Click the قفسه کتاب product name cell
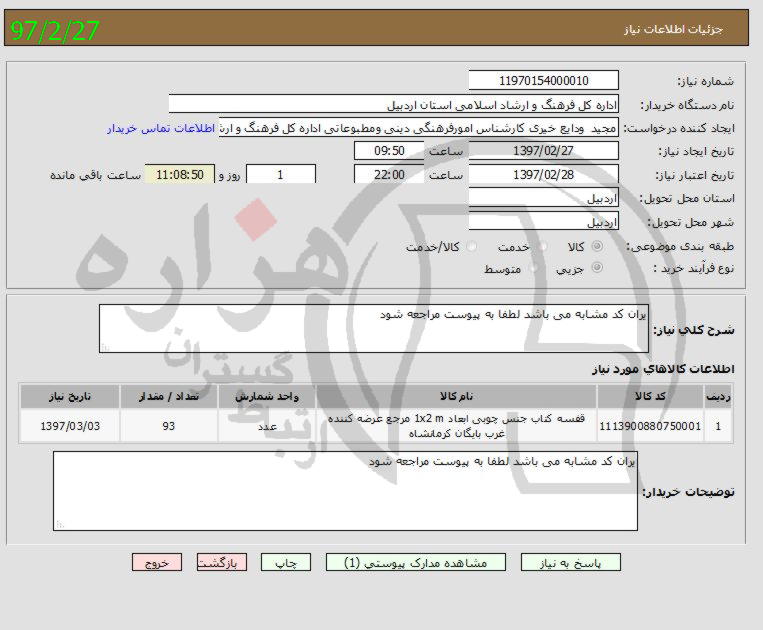 [x=456, y=426]
